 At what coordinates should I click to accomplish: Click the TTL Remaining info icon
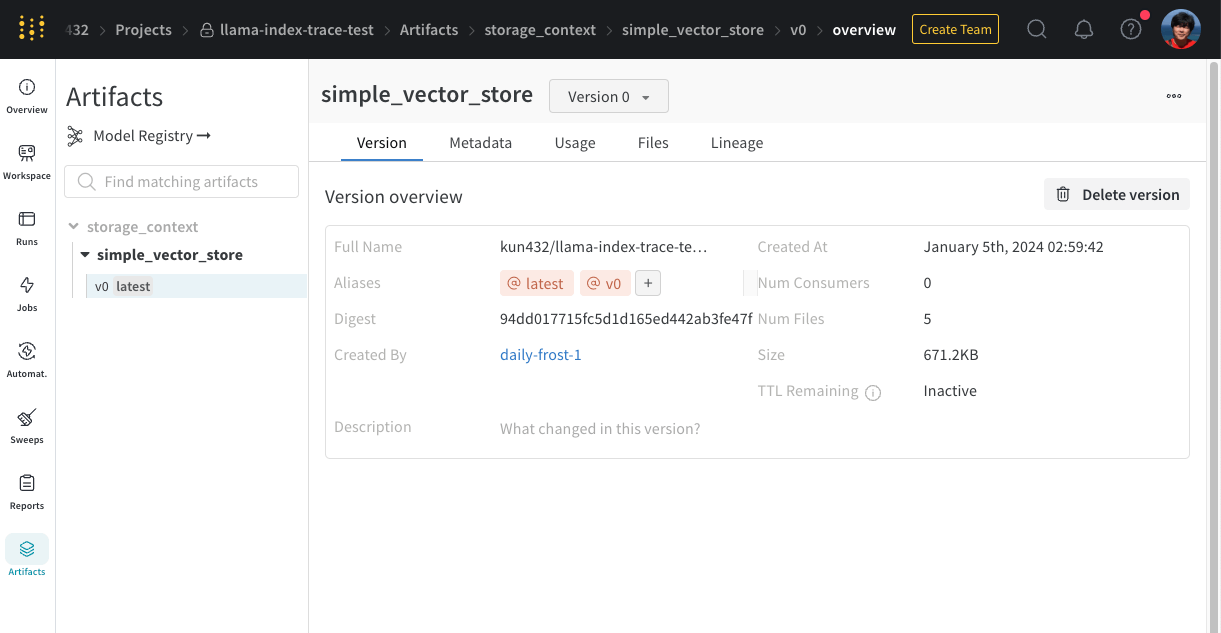pos(873,392)
